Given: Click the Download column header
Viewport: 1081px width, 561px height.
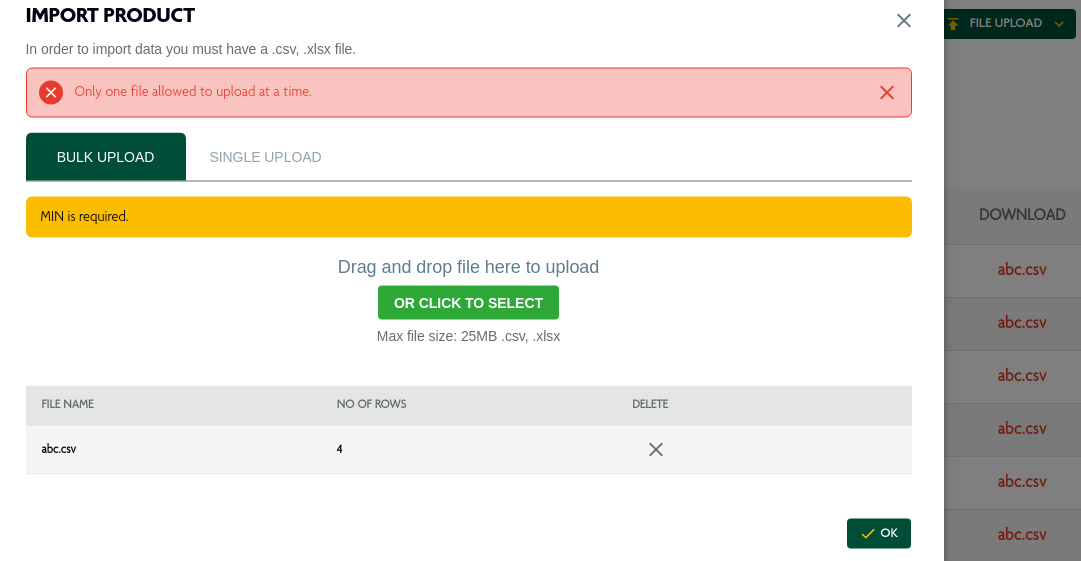Looking at the screenshot, I should 1022,214.
